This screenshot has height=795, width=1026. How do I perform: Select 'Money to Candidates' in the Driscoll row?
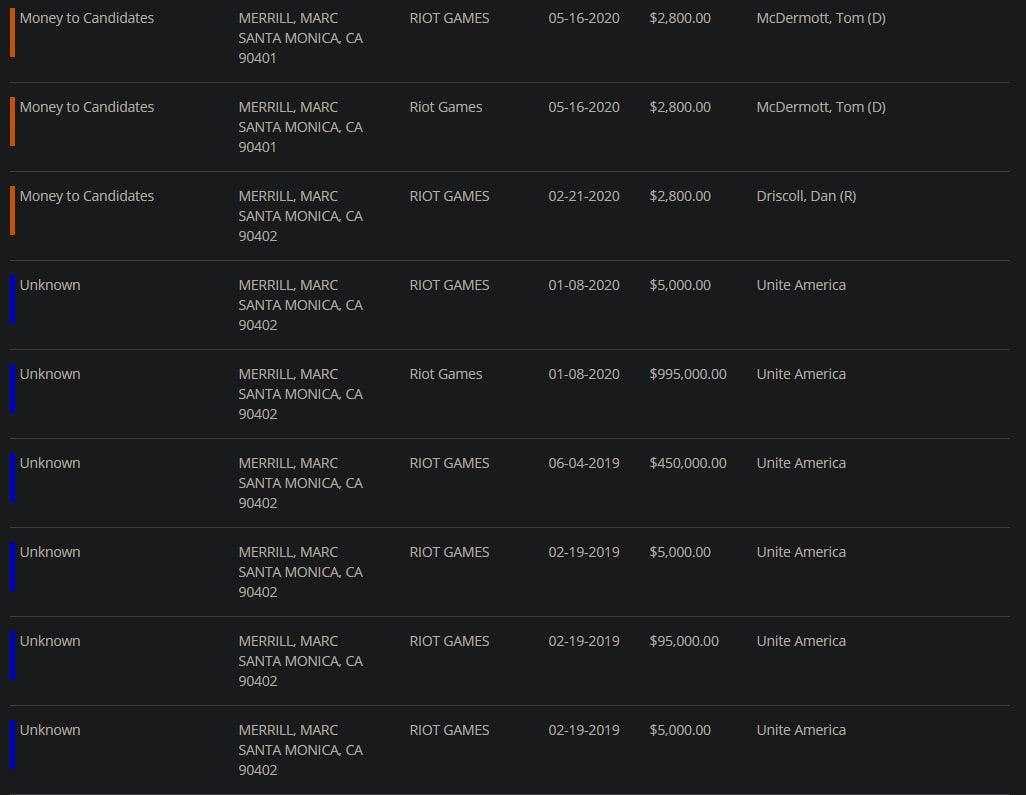tap(87, 196)
